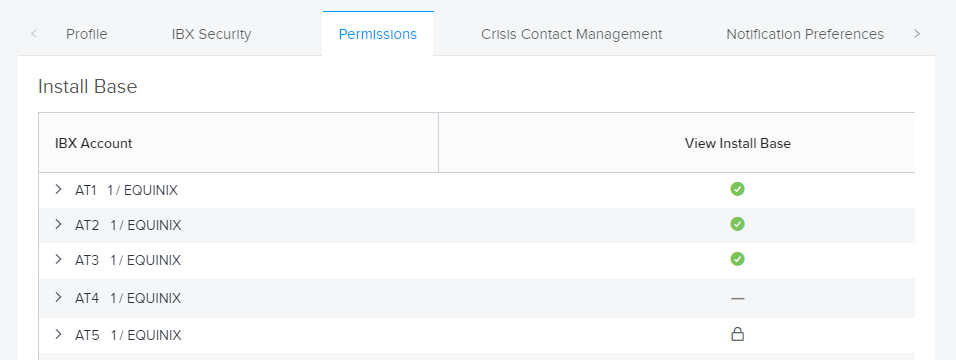The height and width of the screenshot is (360, 956).
Task: Show previous tabs with left arrow
Action: coord(34,34)
